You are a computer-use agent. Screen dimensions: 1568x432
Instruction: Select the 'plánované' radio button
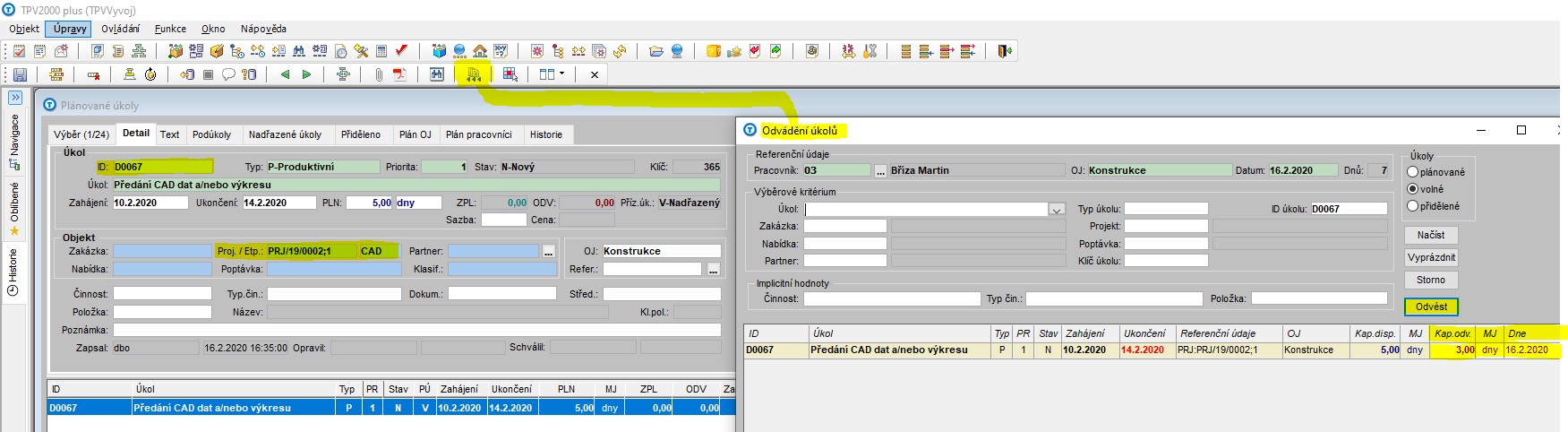[x=1412, y=172]
